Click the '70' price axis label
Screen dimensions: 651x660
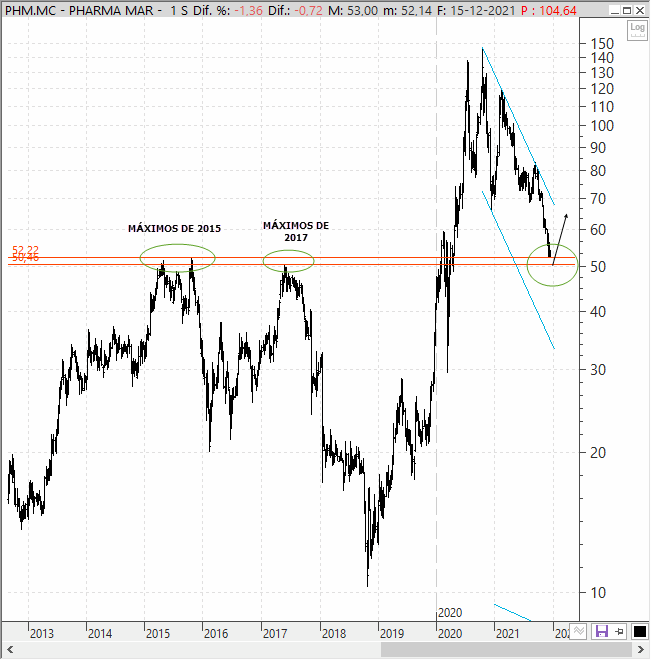pos(598,199)
